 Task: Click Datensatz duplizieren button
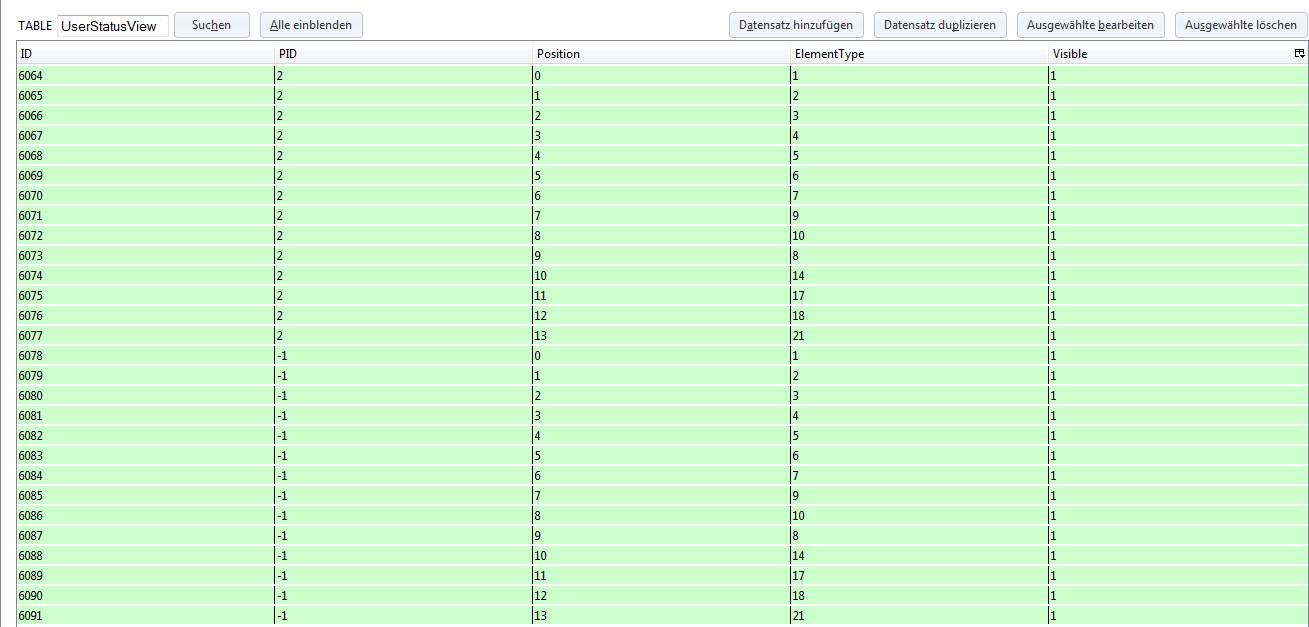point(940,25)
